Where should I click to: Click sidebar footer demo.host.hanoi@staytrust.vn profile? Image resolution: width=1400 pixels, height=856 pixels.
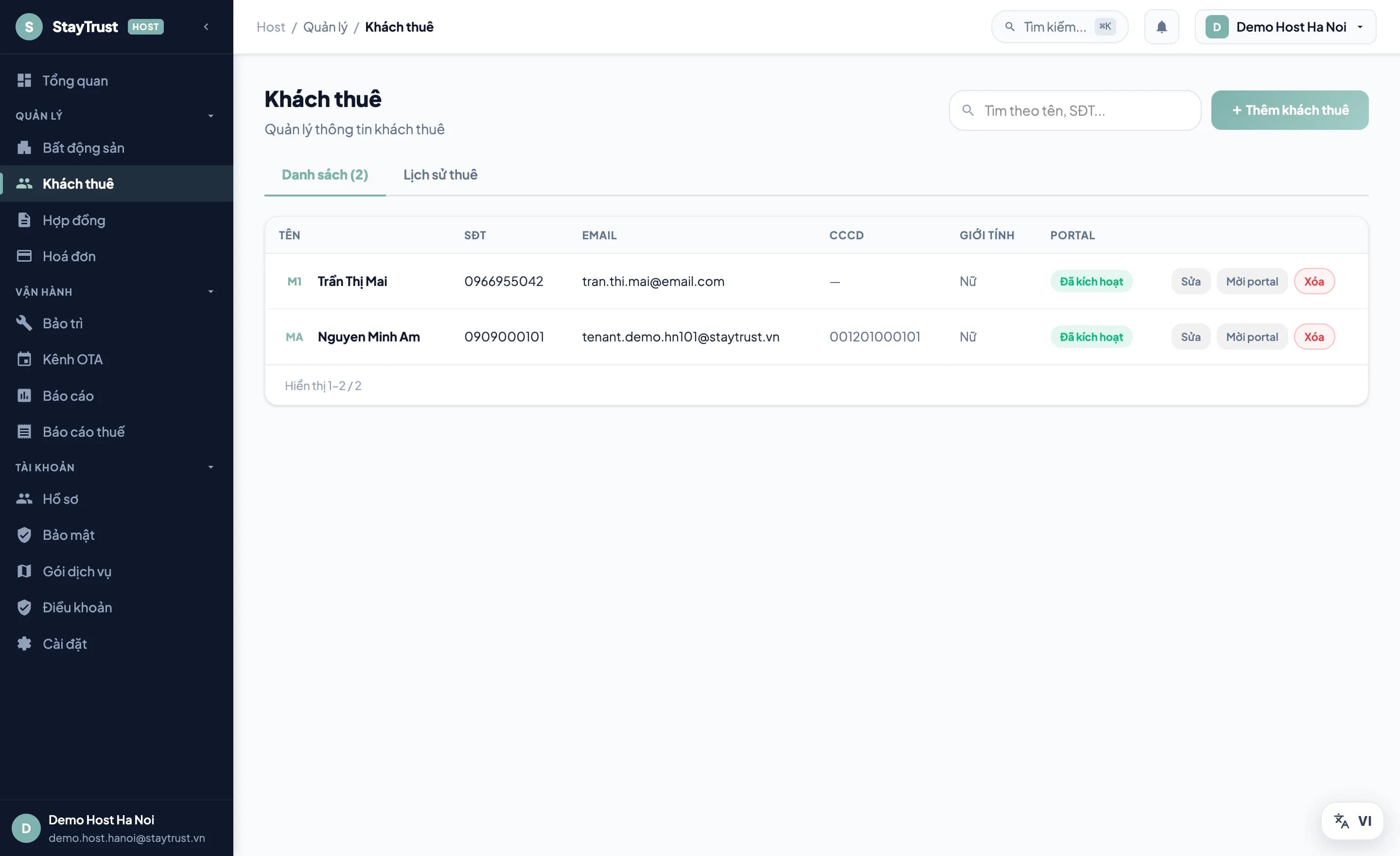pyautogui.click(x=117, y=828)
